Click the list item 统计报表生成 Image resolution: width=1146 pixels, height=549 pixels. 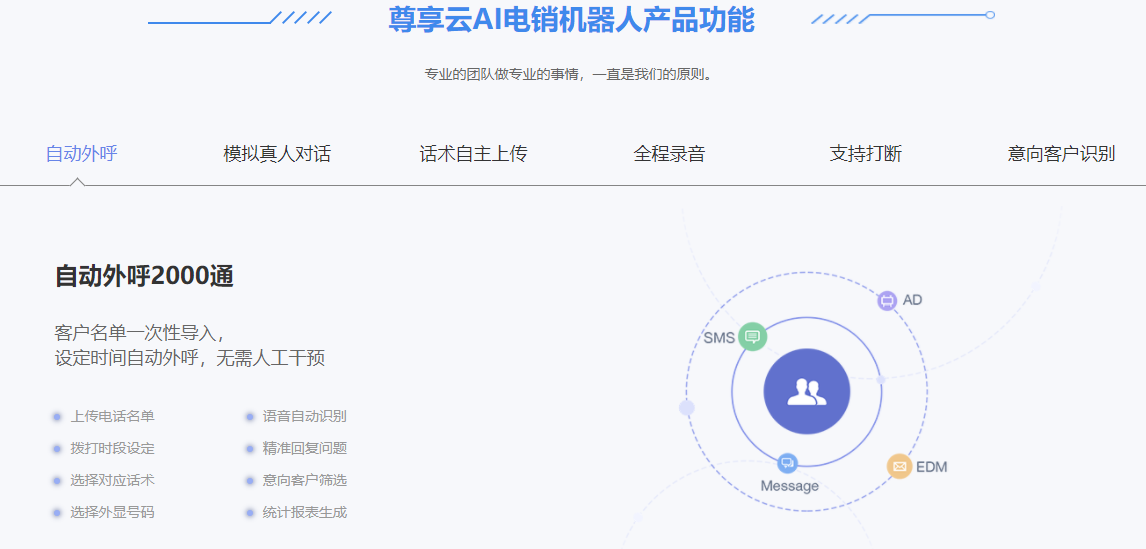click(x=305, y=513)
